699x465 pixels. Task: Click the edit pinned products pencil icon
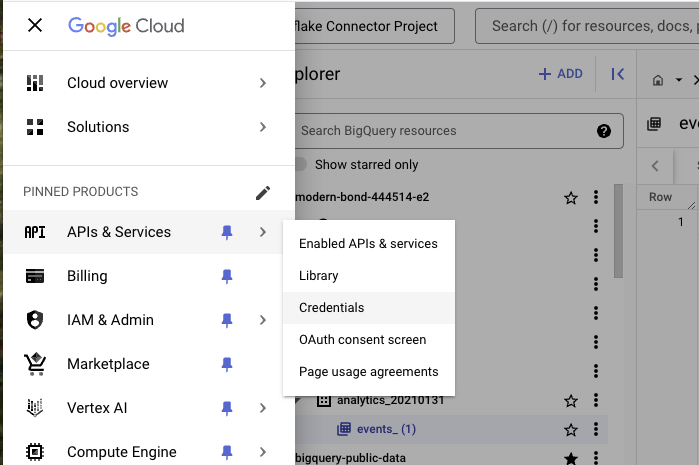[x=263, y=192]
